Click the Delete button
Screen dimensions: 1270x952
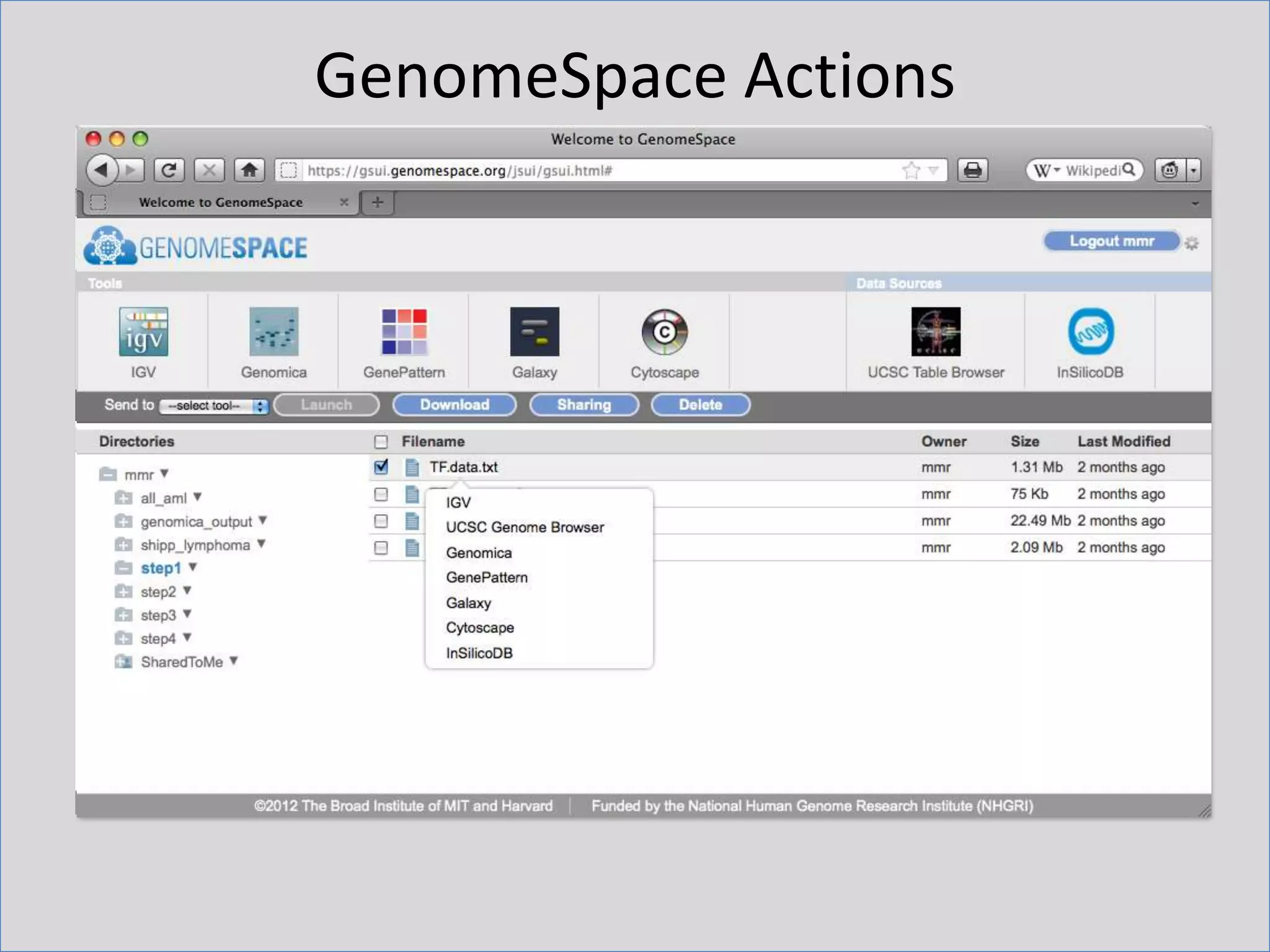[701, 405]
